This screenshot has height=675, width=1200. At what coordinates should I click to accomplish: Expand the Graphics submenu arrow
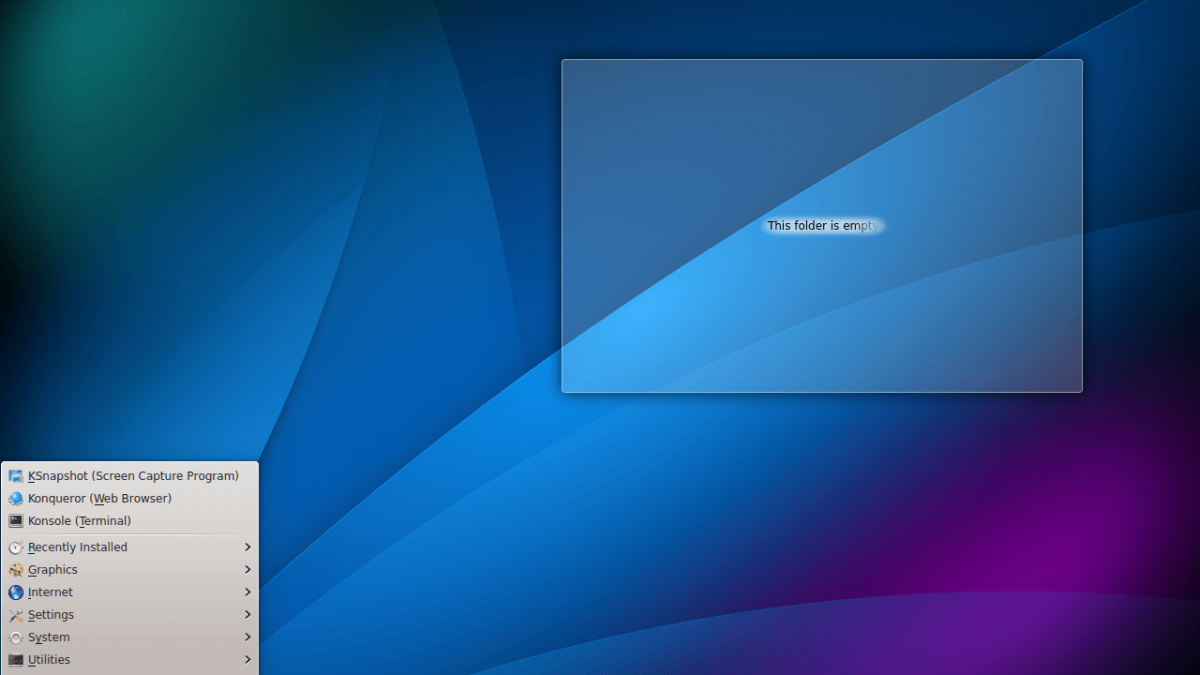coord(247,570)
